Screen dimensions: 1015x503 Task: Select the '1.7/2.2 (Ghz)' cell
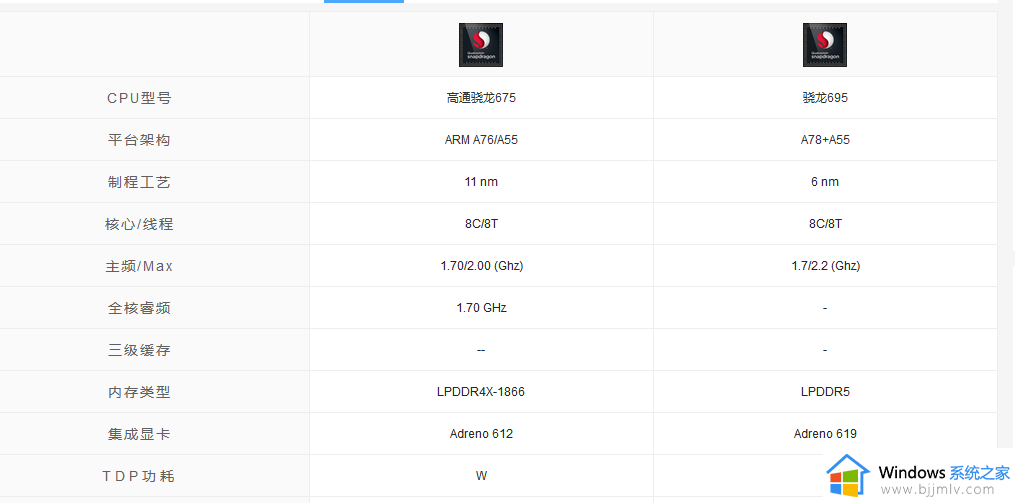click(825, 266)
